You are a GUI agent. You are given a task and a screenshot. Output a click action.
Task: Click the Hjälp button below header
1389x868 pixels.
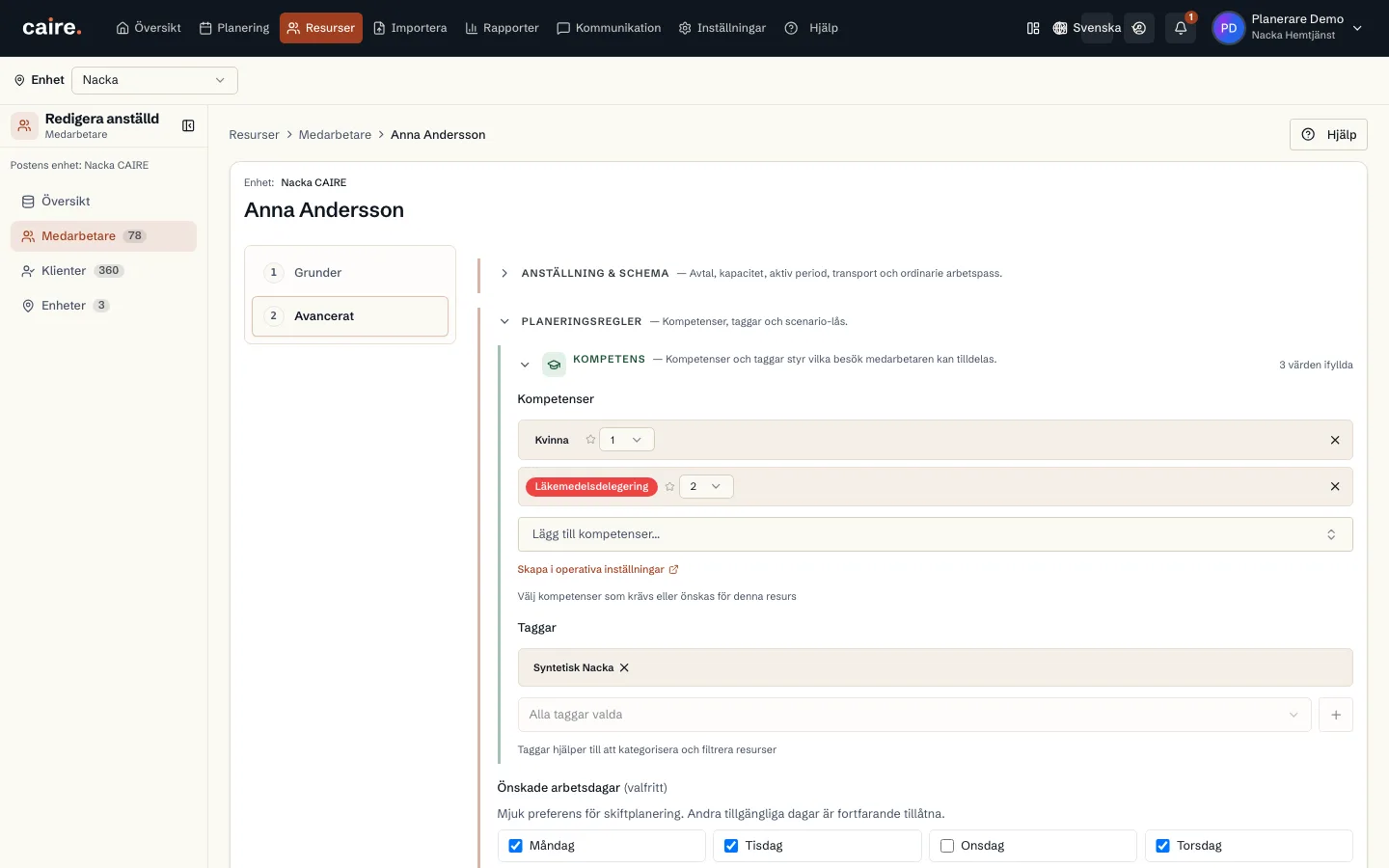click(1328, 135)
